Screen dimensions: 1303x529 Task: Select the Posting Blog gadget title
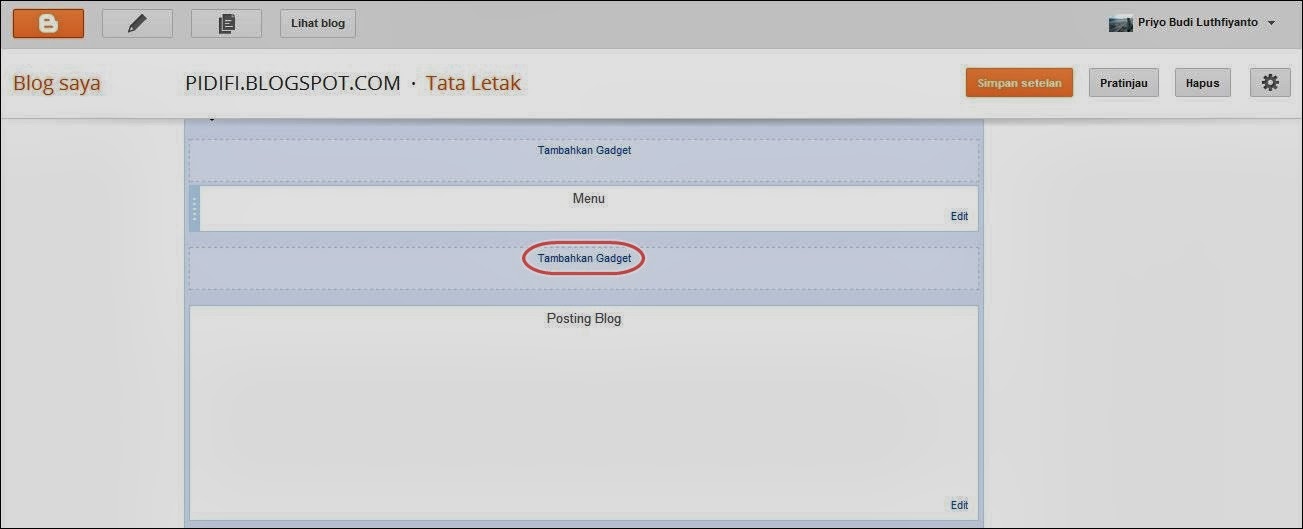(584, 319)
